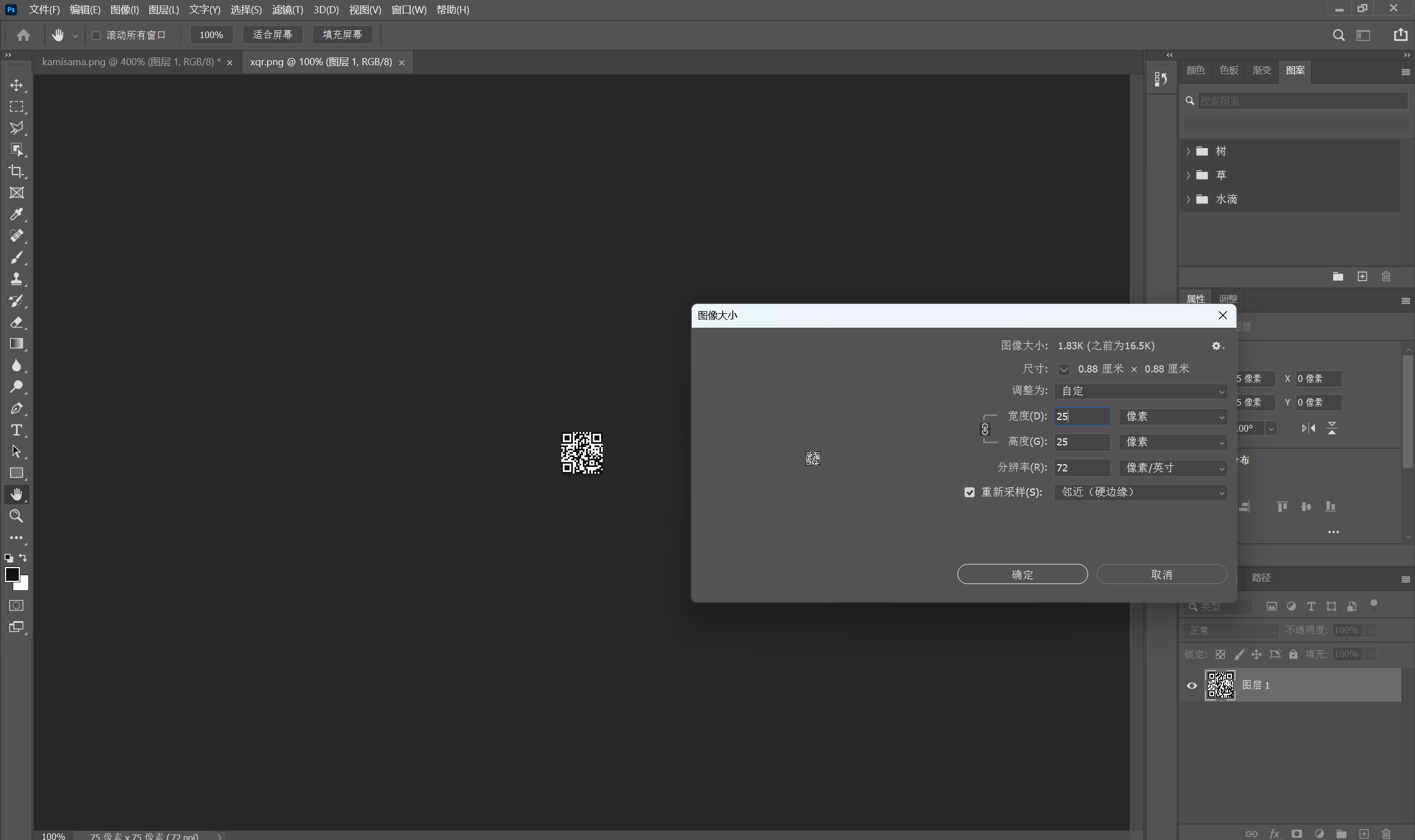The image size is (1415, 840).
Task: Select the History Brush tool
Action: tap(17, 301)
